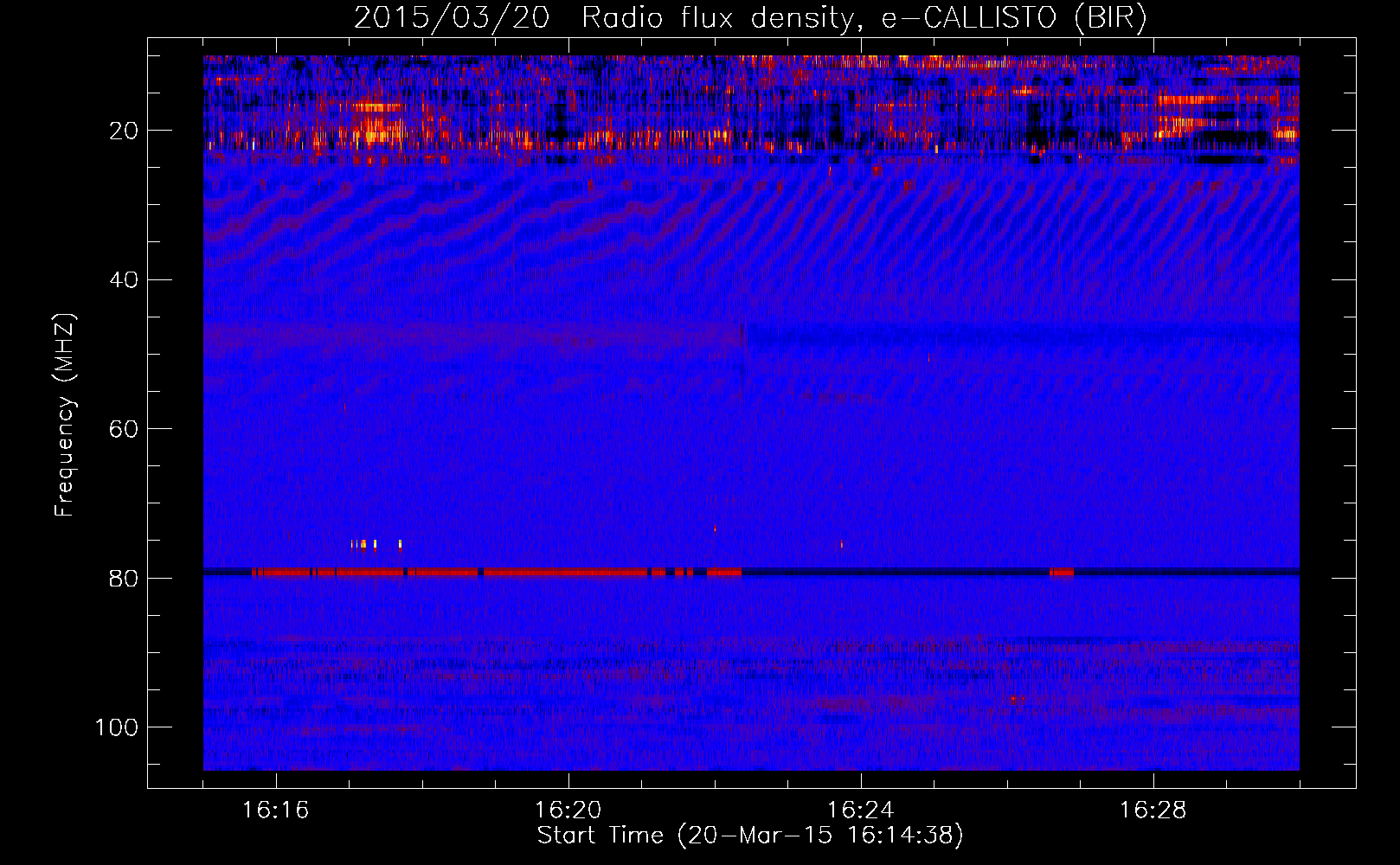Click the "16:20" time tick label

point(568,811)
